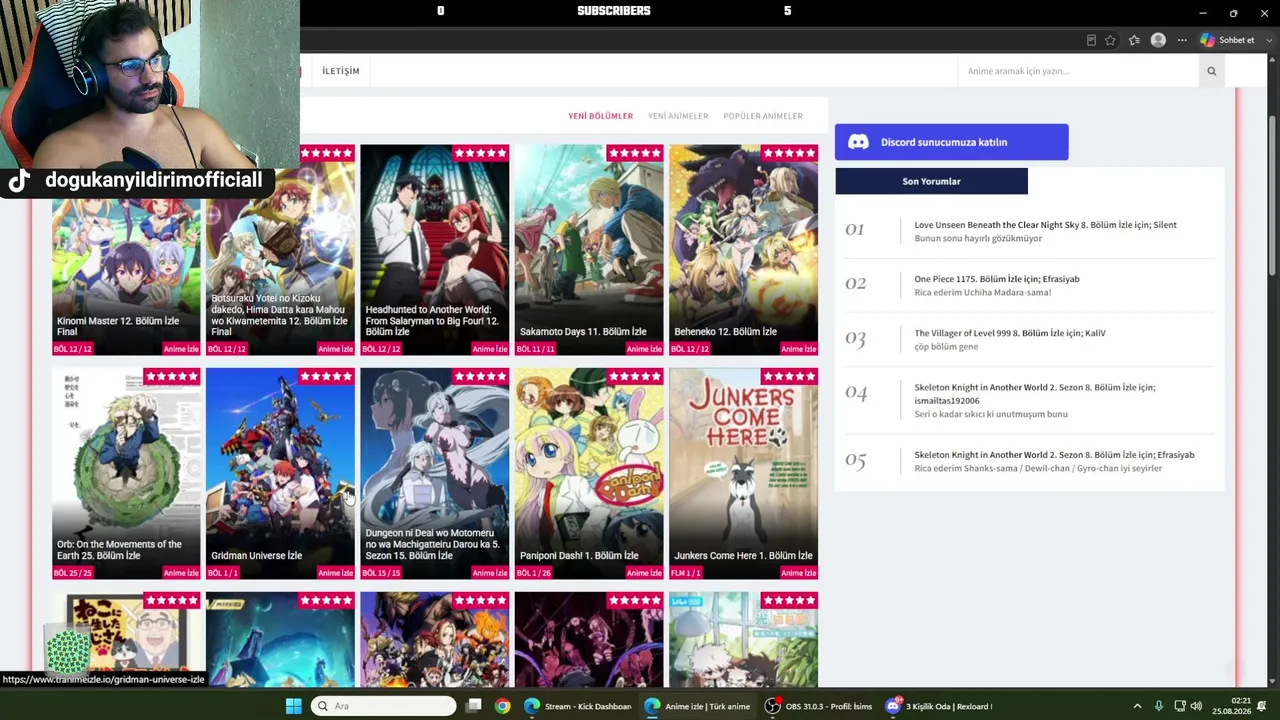Switch to the YENİ ANİMELER tab
The width and height of the screenshot is (1280, 720).
678,116
